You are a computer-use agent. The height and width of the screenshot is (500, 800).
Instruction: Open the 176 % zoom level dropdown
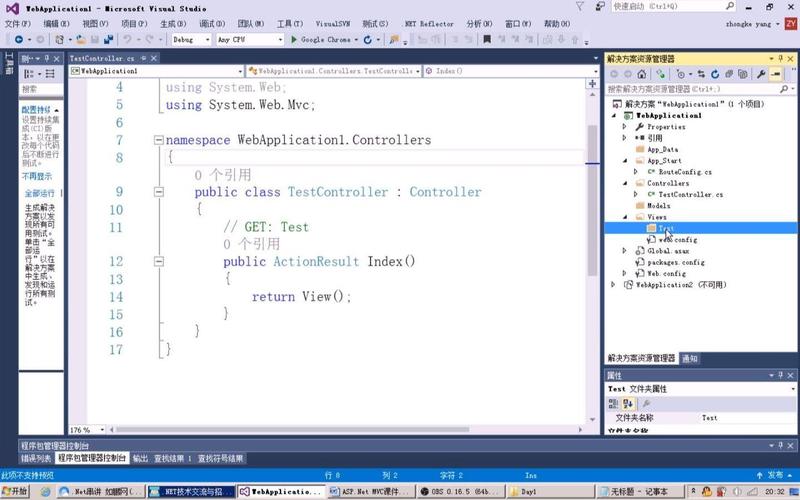click(102, 430)
